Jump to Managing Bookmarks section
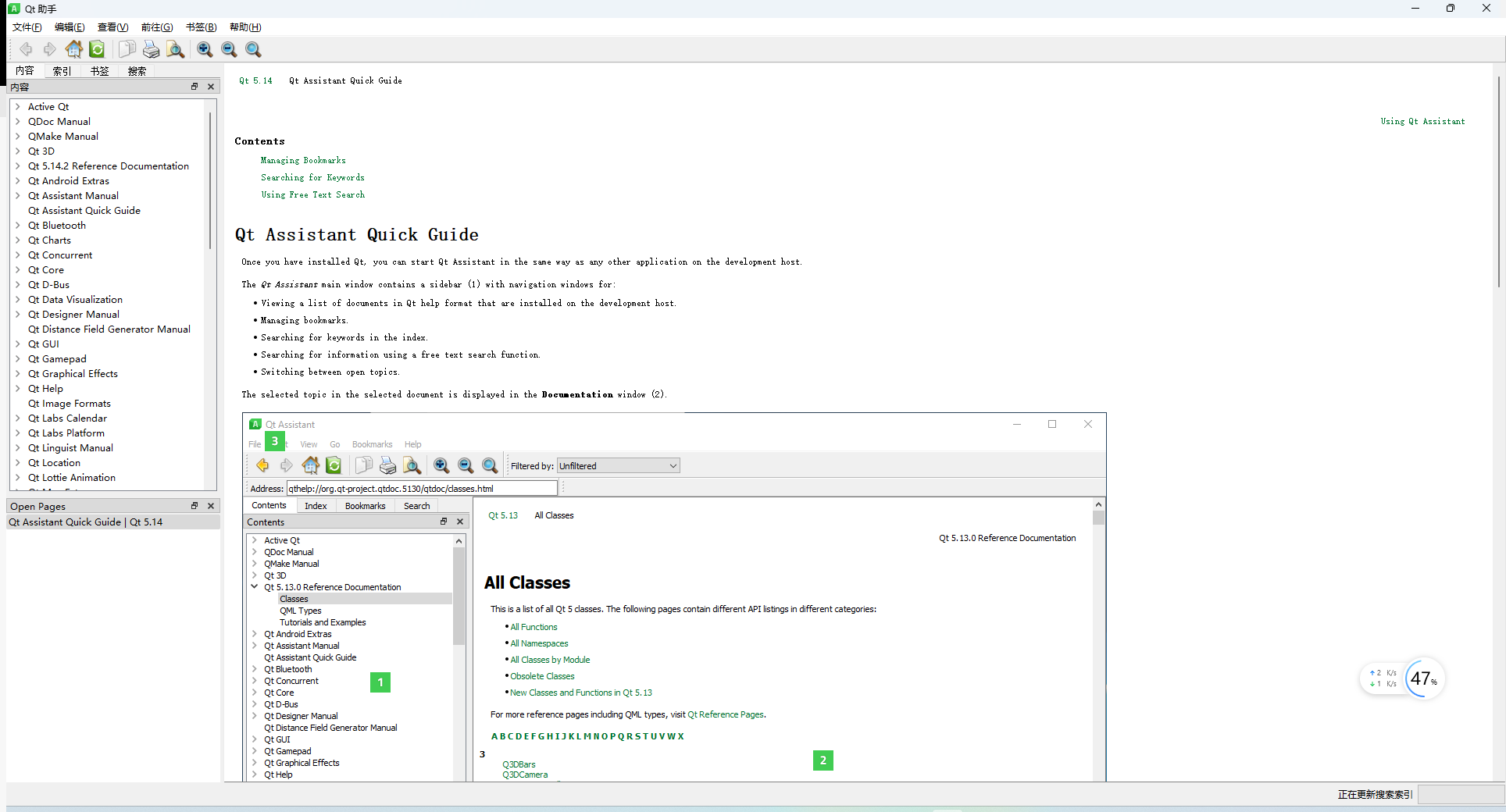Image resolution: width=1506 pixels, height=812 pixels. click(x=303, y=161)
